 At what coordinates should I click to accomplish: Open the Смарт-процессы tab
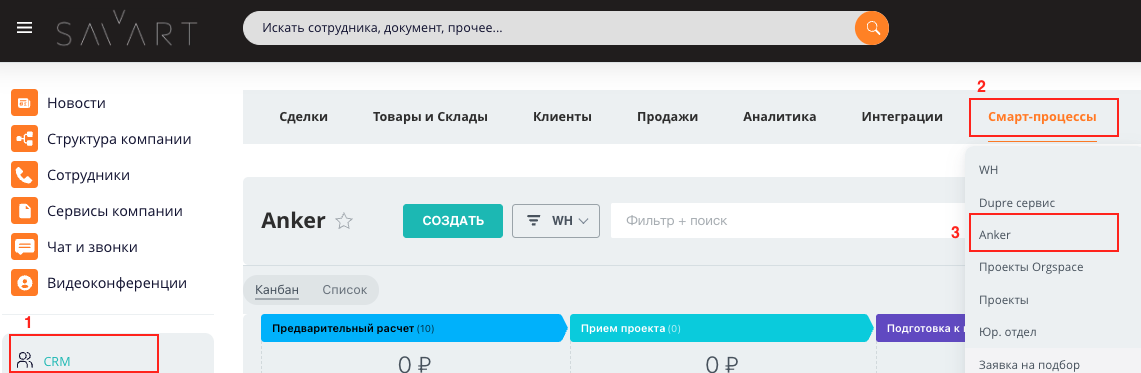[x=1042, y=117]
